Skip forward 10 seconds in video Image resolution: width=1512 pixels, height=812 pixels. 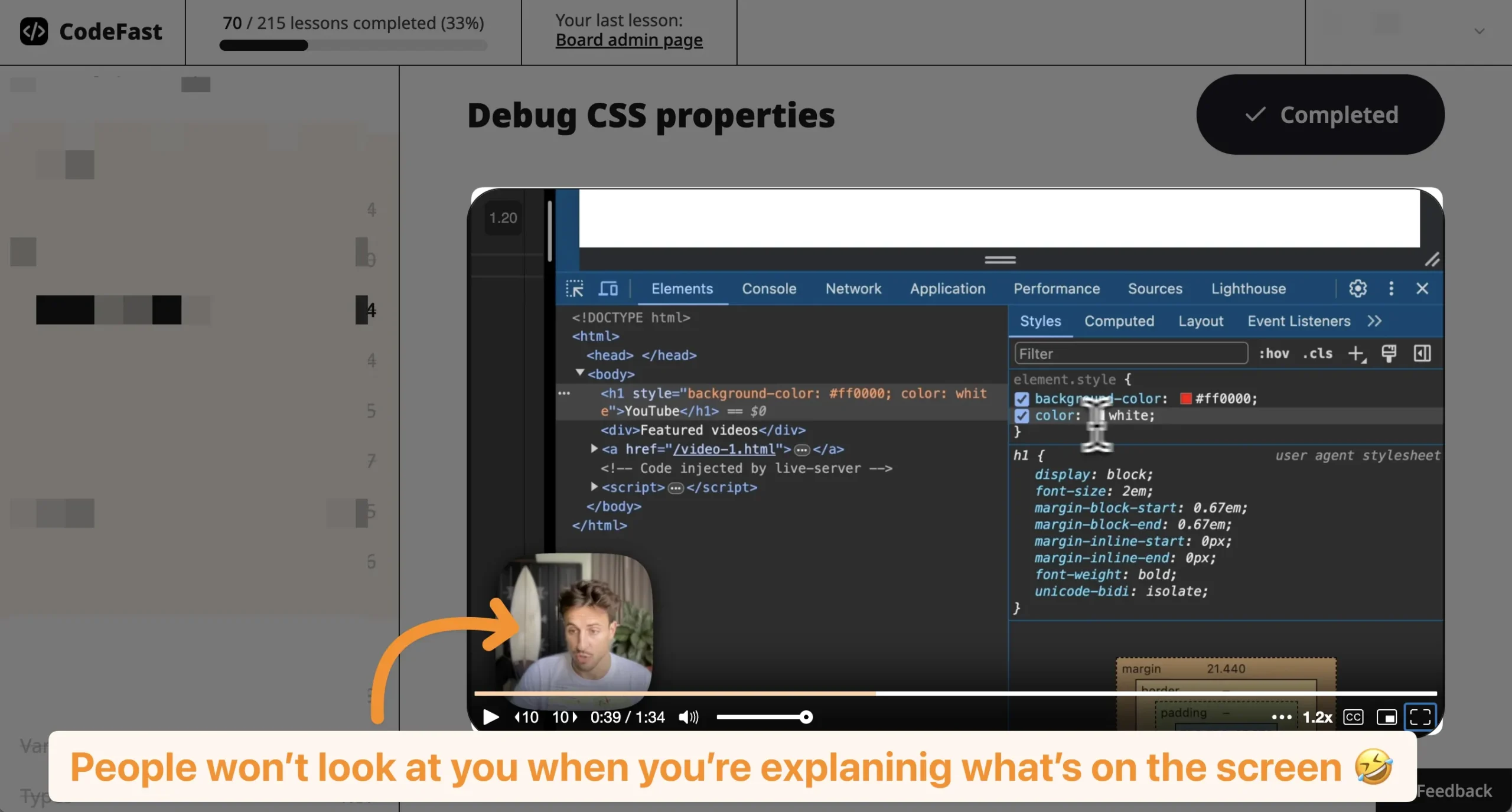tap(565, 717)
